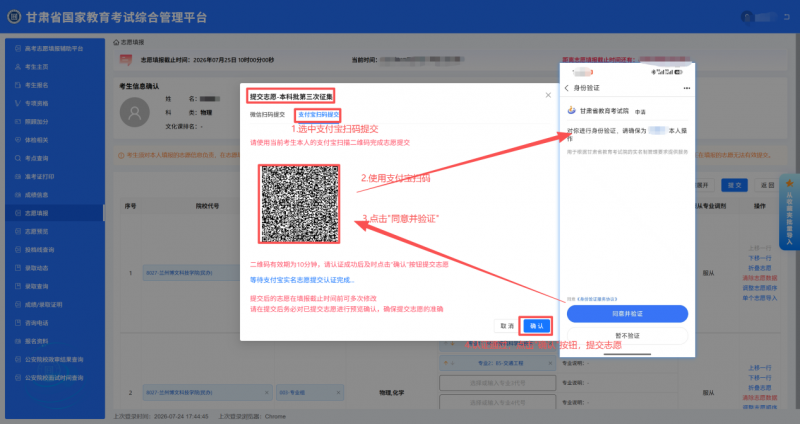The width and height of the screenshot is (800, 424).
Task: Click 下移一行 for 志愿 row 2
Action: 759,378
